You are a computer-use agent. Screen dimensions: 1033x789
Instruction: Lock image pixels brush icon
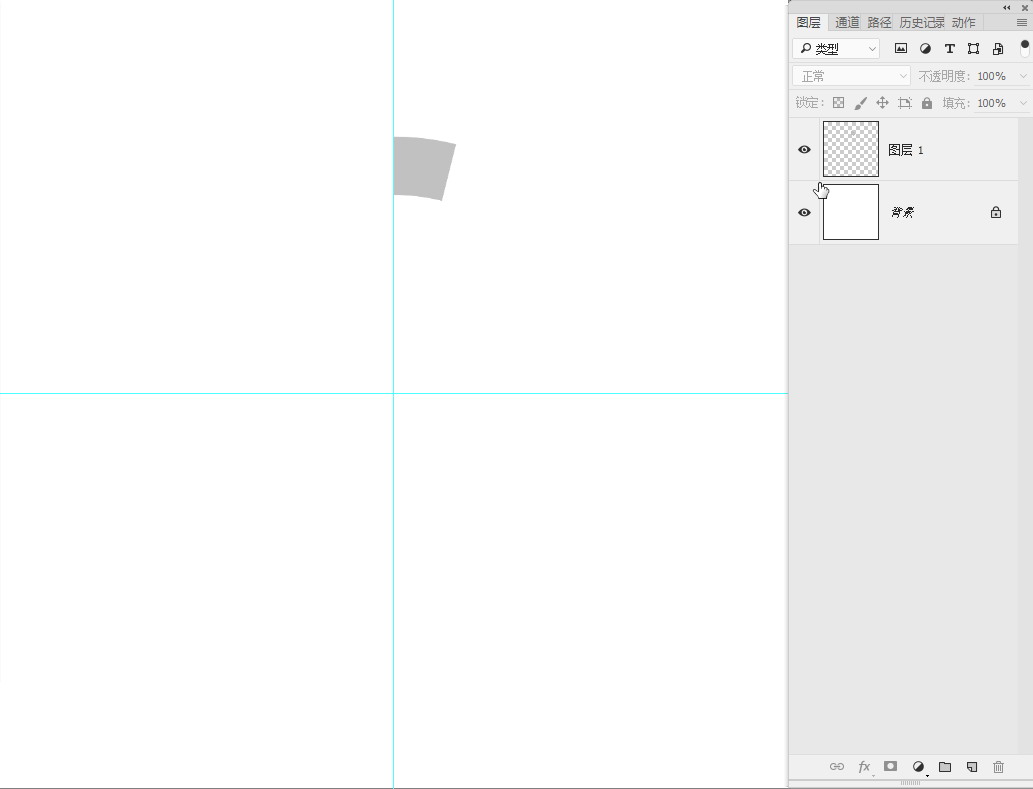860,103
